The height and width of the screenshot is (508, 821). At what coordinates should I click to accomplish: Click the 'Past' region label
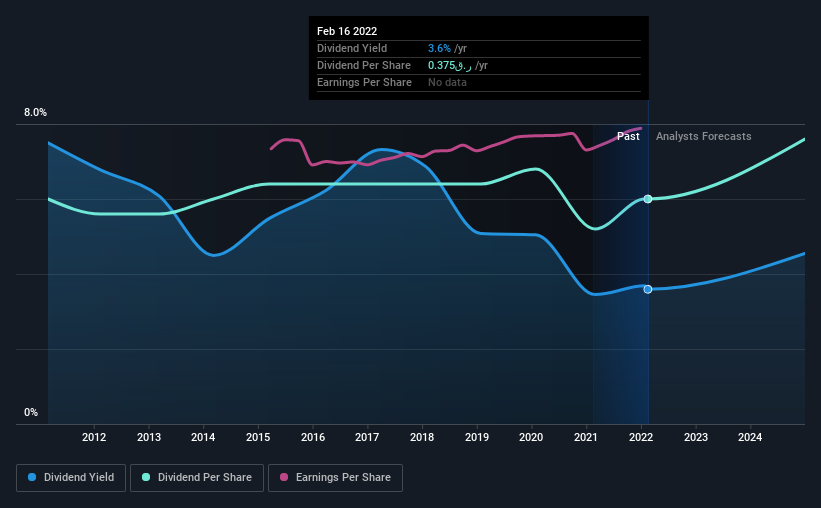tap(628, 136)
